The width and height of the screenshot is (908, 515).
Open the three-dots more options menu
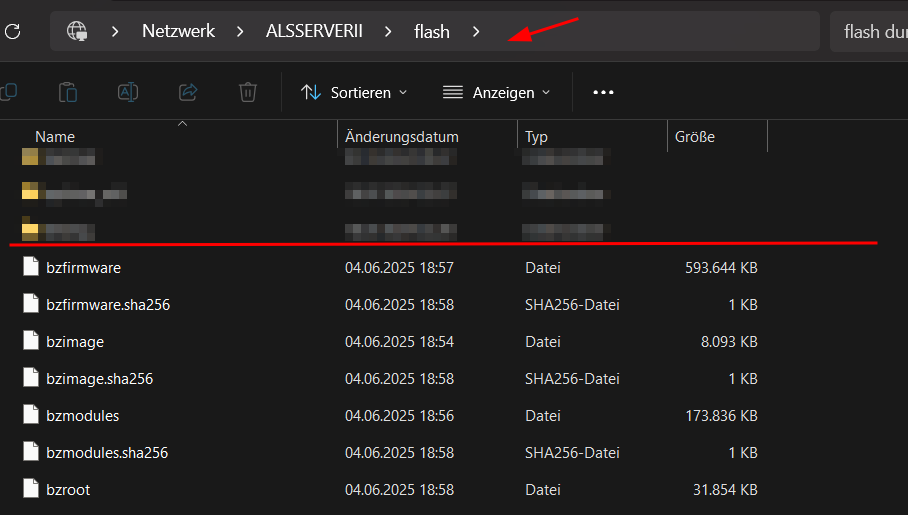click(x=603, y=92)
